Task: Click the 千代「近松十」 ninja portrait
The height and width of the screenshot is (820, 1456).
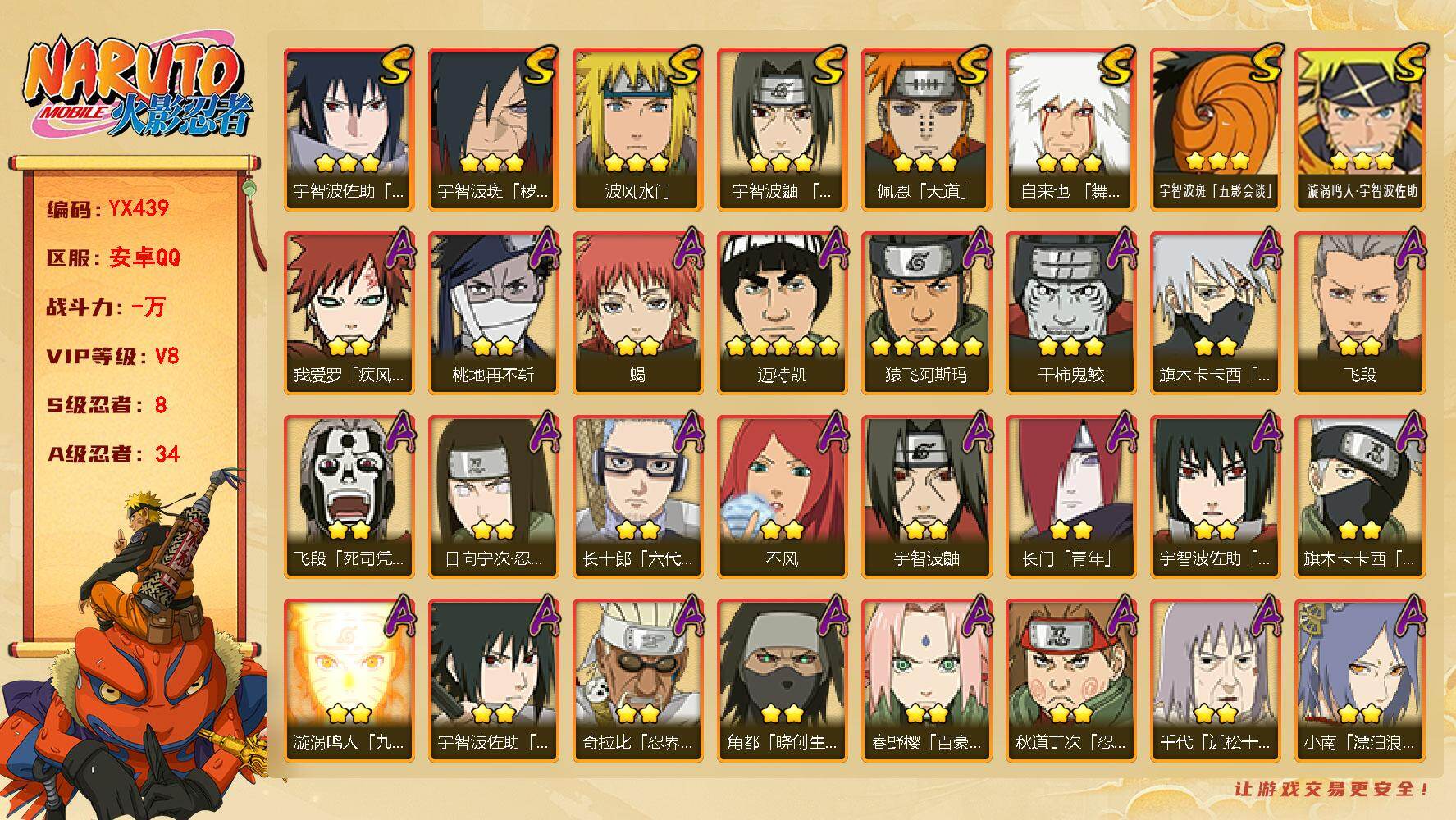Action: coord(1215,680)
